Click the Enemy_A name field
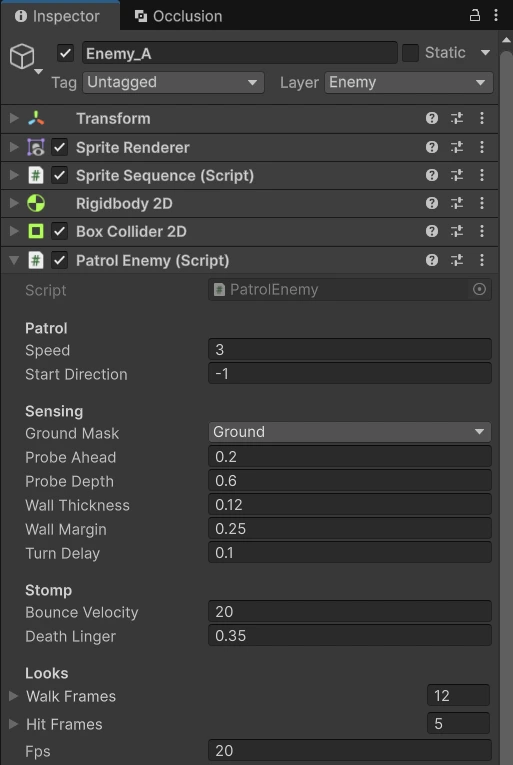The height and width of the screenshot is (765, 513). coord(240,53)
